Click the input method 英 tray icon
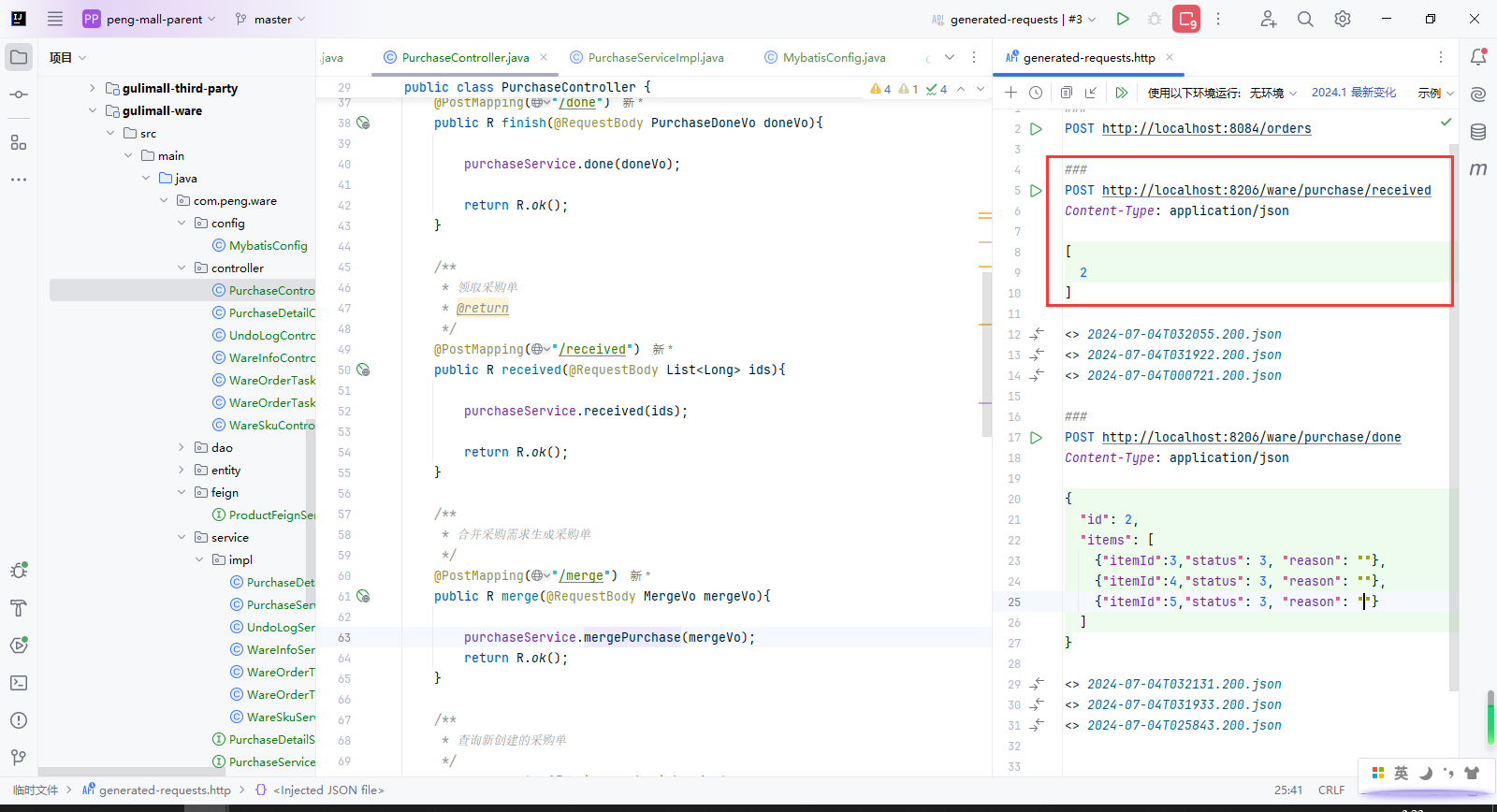This screenshot has height=812, width=1497. click(x=1401, y=773)
